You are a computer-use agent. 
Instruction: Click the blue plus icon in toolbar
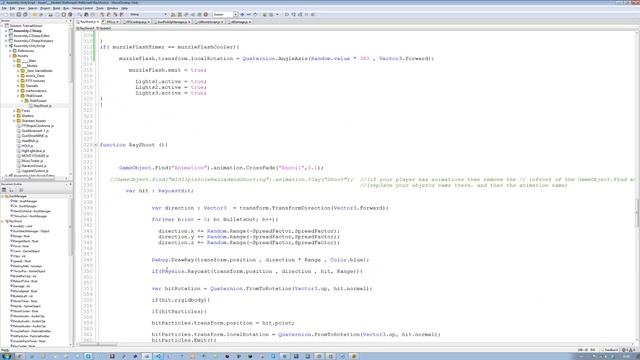(242, 15)
